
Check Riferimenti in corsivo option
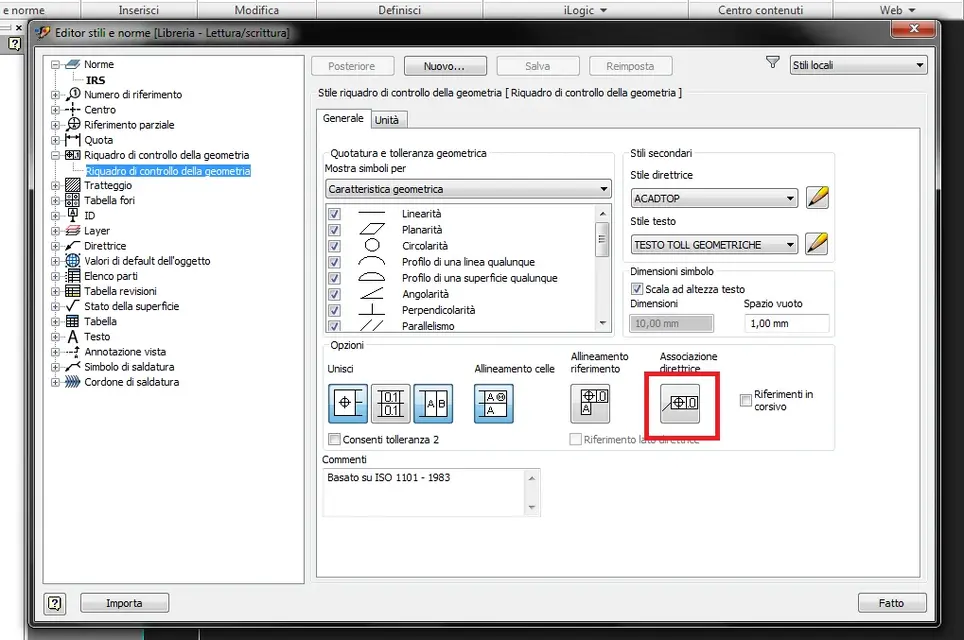click(x=746, y=400)
